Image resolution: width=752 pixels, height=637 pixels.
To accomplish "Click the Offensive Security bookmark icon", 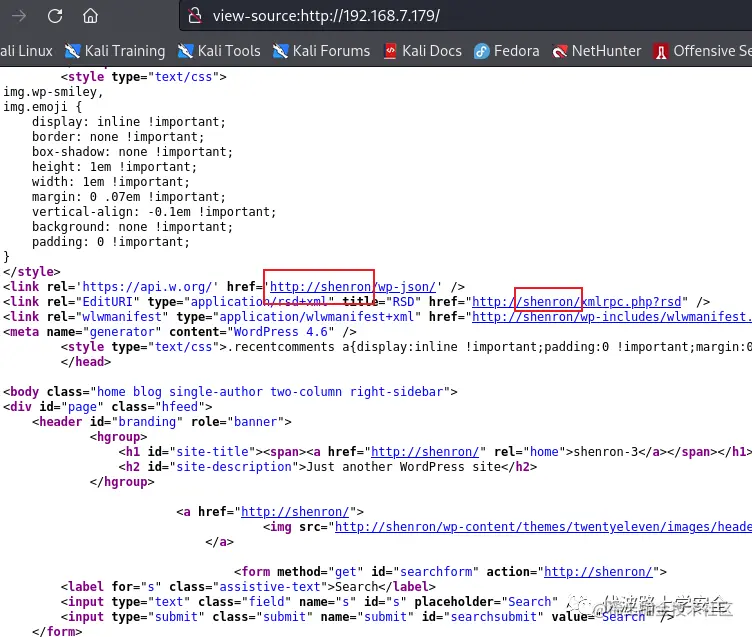I will [x=661, y=51].
